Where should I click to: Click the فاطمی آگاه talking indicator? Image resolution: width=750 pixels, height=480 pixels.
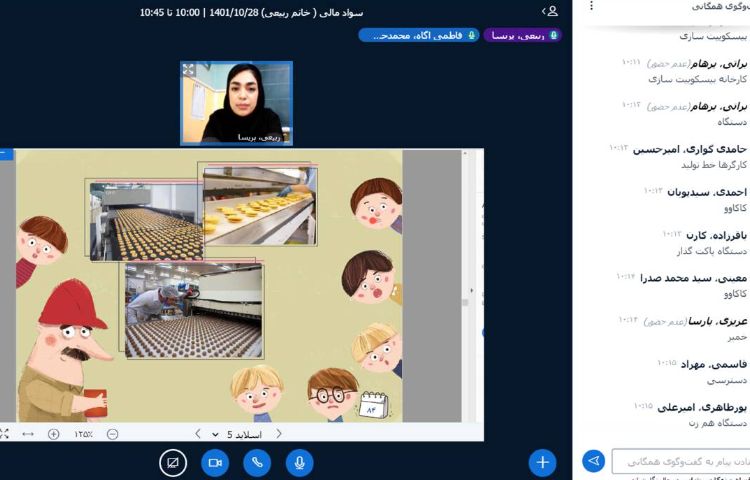click(x=419, y=35)
